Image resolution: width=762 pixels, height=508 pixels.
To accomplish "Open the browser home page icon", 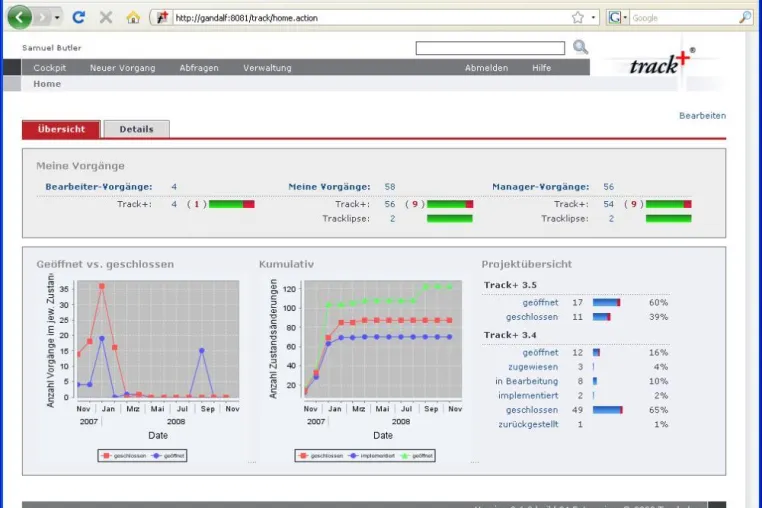I will [x=133, y=18].
